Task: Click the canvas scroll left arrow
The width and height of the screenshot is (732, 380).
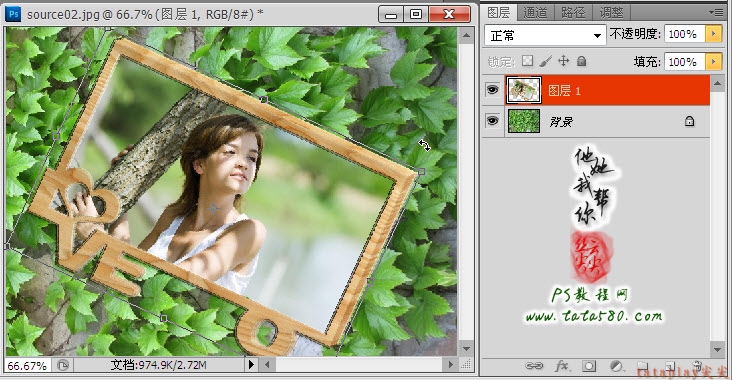Action: coord(267,365)
